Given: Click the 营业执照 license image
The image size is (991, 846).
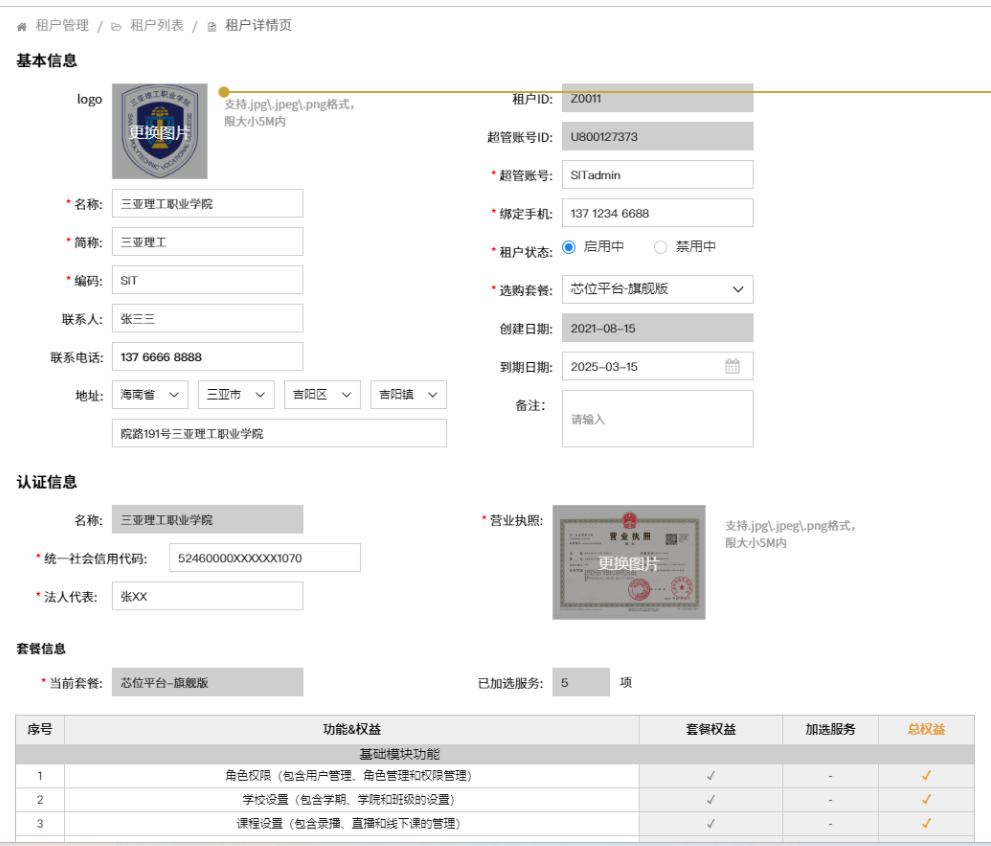Looking at the screenshot, I should [x=628, y=562].
